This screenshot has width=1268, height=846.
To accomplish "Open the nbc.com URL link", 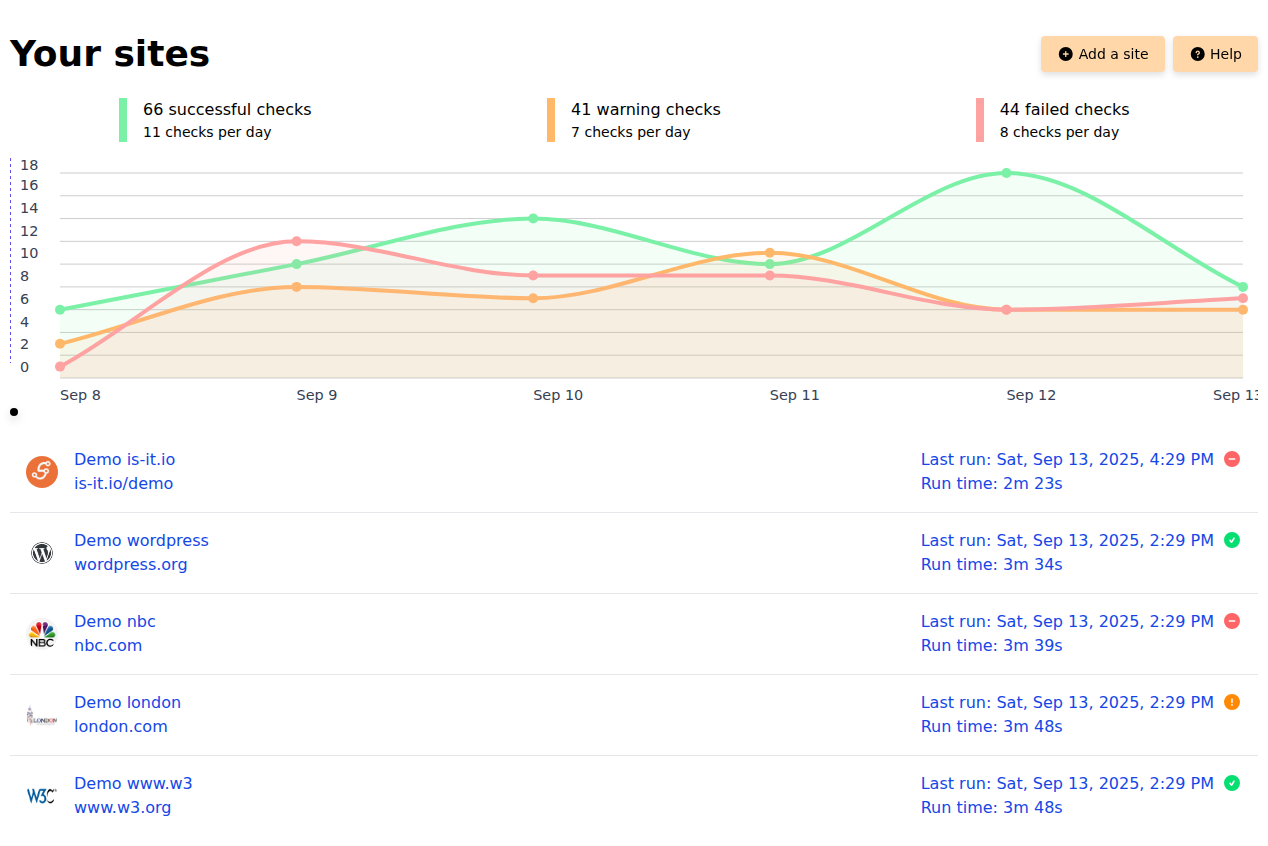I will (x=108, y=646).
